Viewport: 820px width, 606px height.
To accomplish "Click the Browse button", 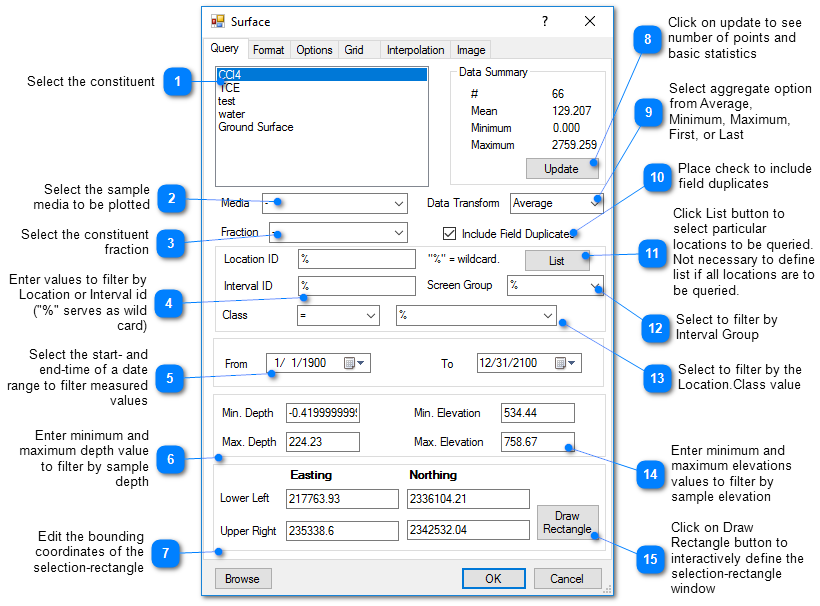I will pos(242,578).
